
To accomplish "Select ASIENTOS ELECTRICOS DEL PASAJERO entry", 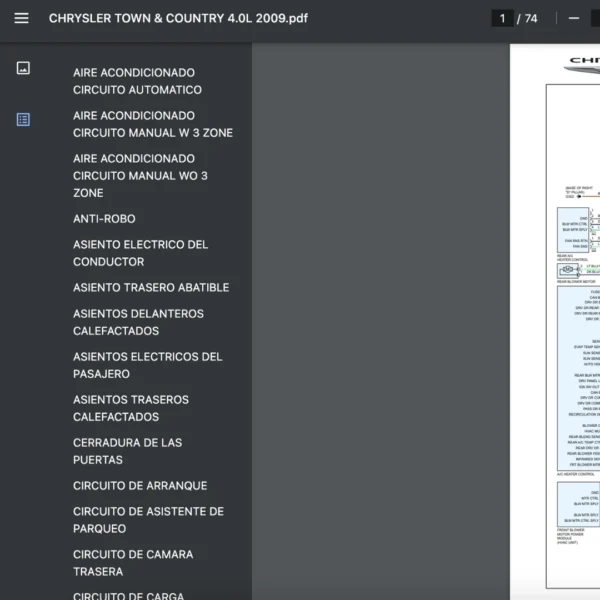I will (x=148, y=365).
